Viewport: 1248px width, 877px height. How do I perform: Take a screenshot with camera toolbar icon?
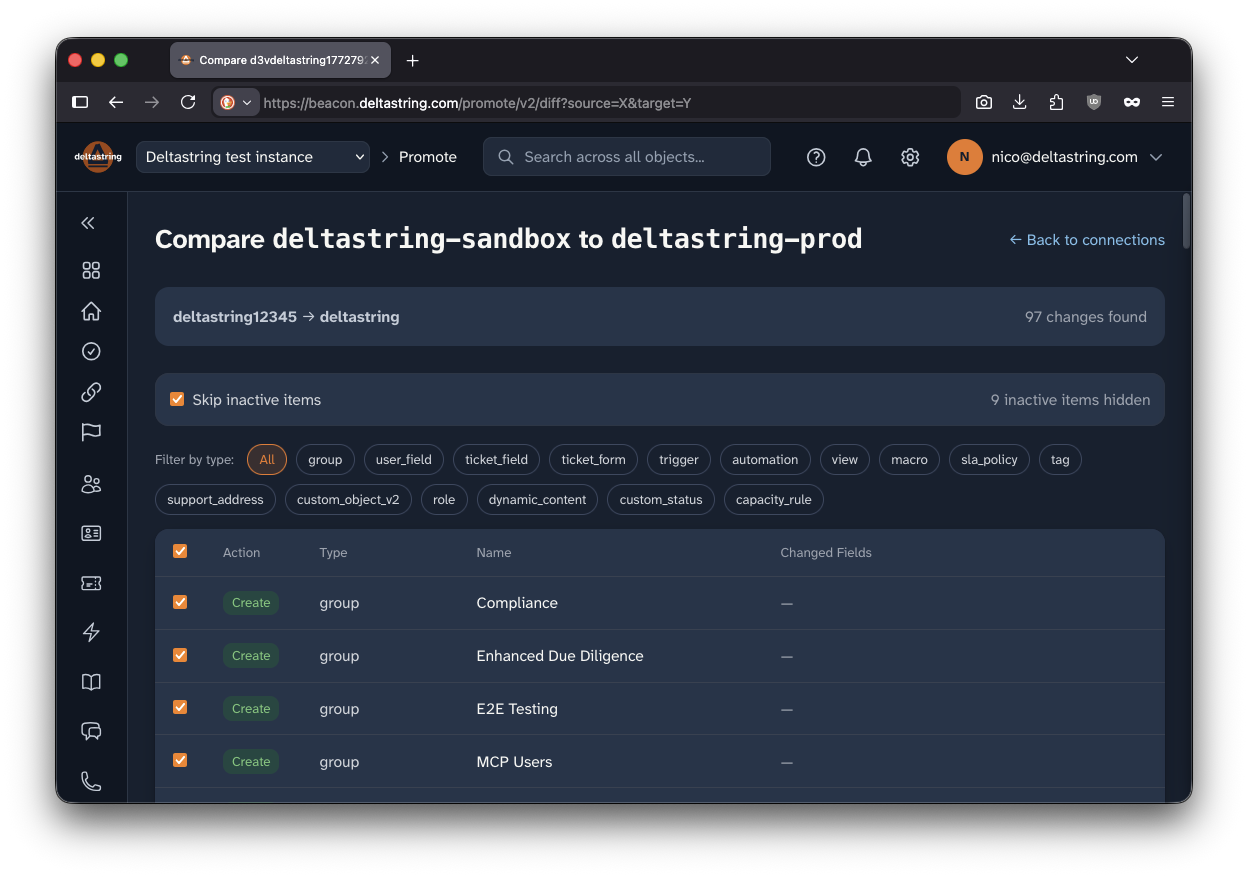[x=984, y=102]
